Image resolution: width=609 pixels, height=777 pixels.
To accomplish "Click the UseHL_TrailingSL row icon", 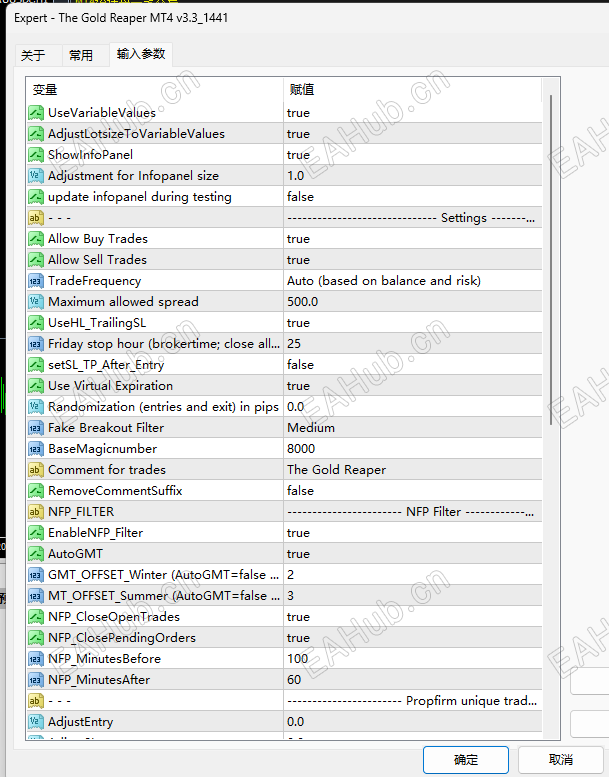I will (36, 323).
